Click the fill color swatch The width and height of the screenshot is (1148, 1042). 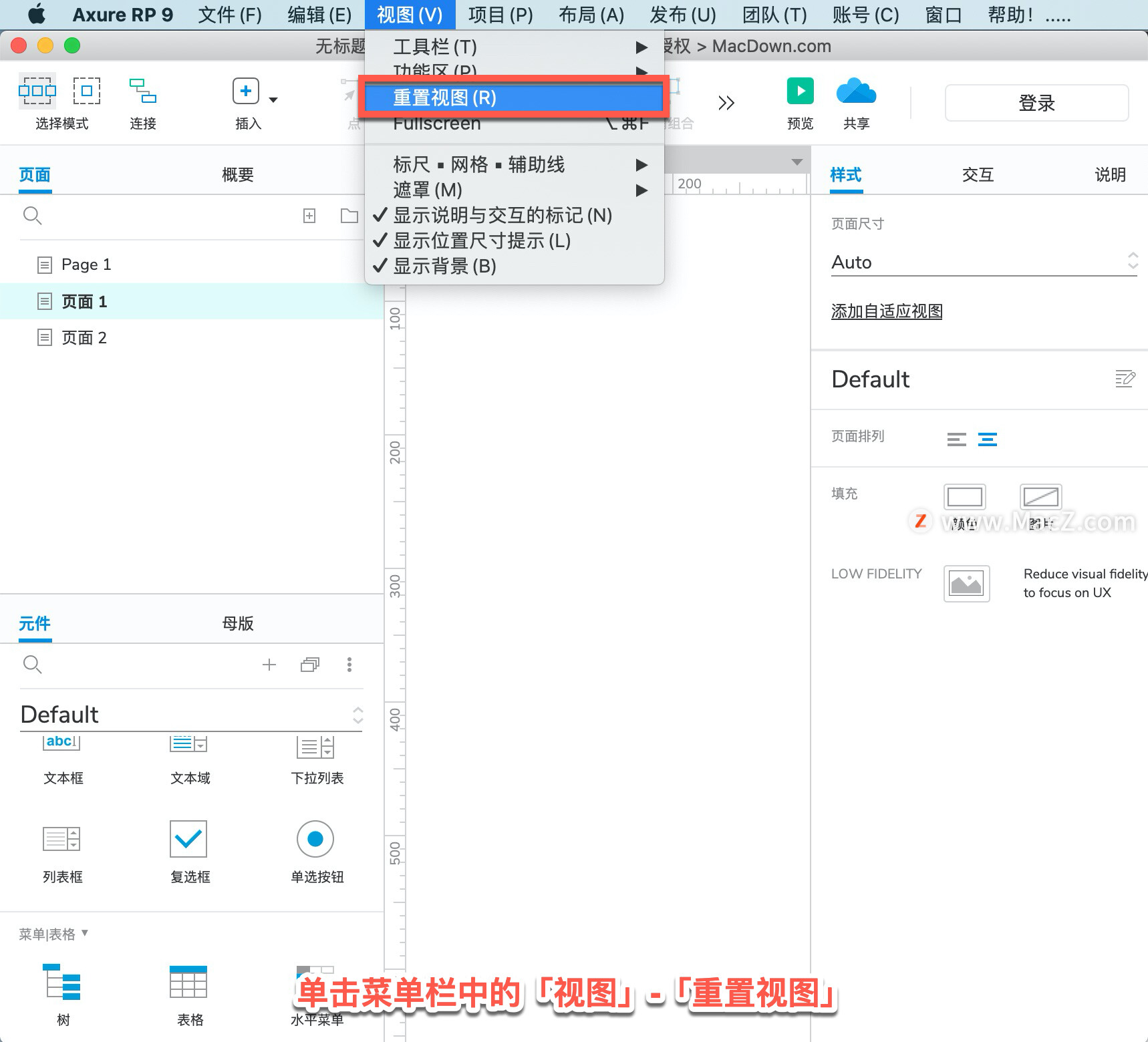click(964, 497)
